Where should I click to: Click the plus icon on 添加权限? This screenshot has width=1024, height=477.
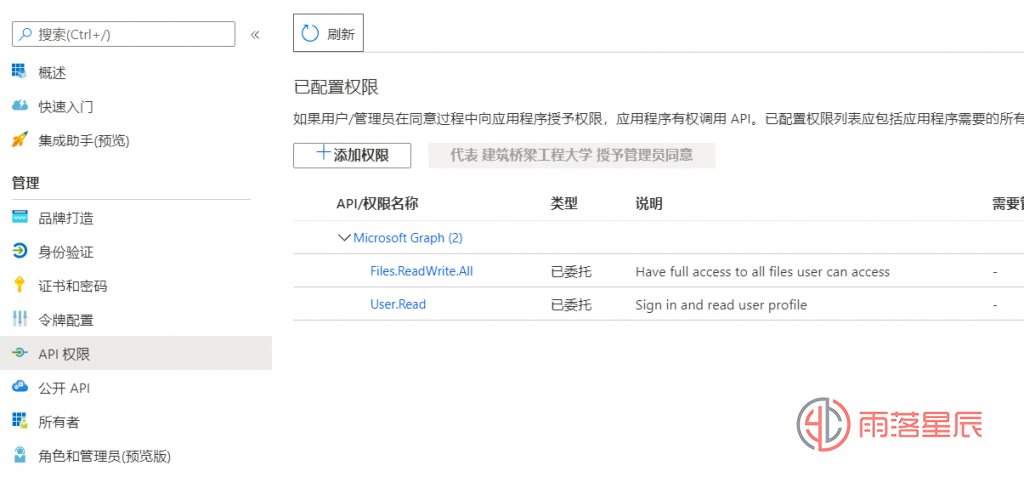(323, 154)
